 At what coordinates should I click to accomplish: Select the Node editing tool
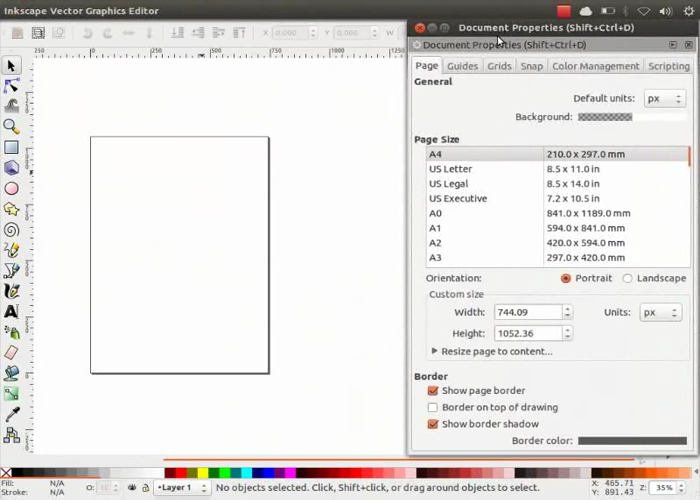[x=11, y=86]
